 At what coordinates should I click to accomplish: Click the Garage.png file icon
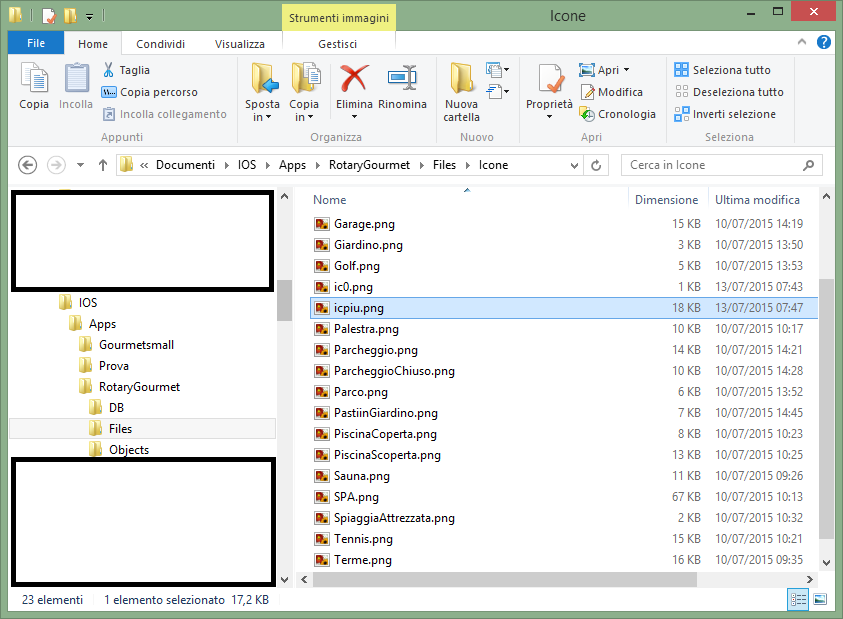pyautogui.click(x=322, y=224)
